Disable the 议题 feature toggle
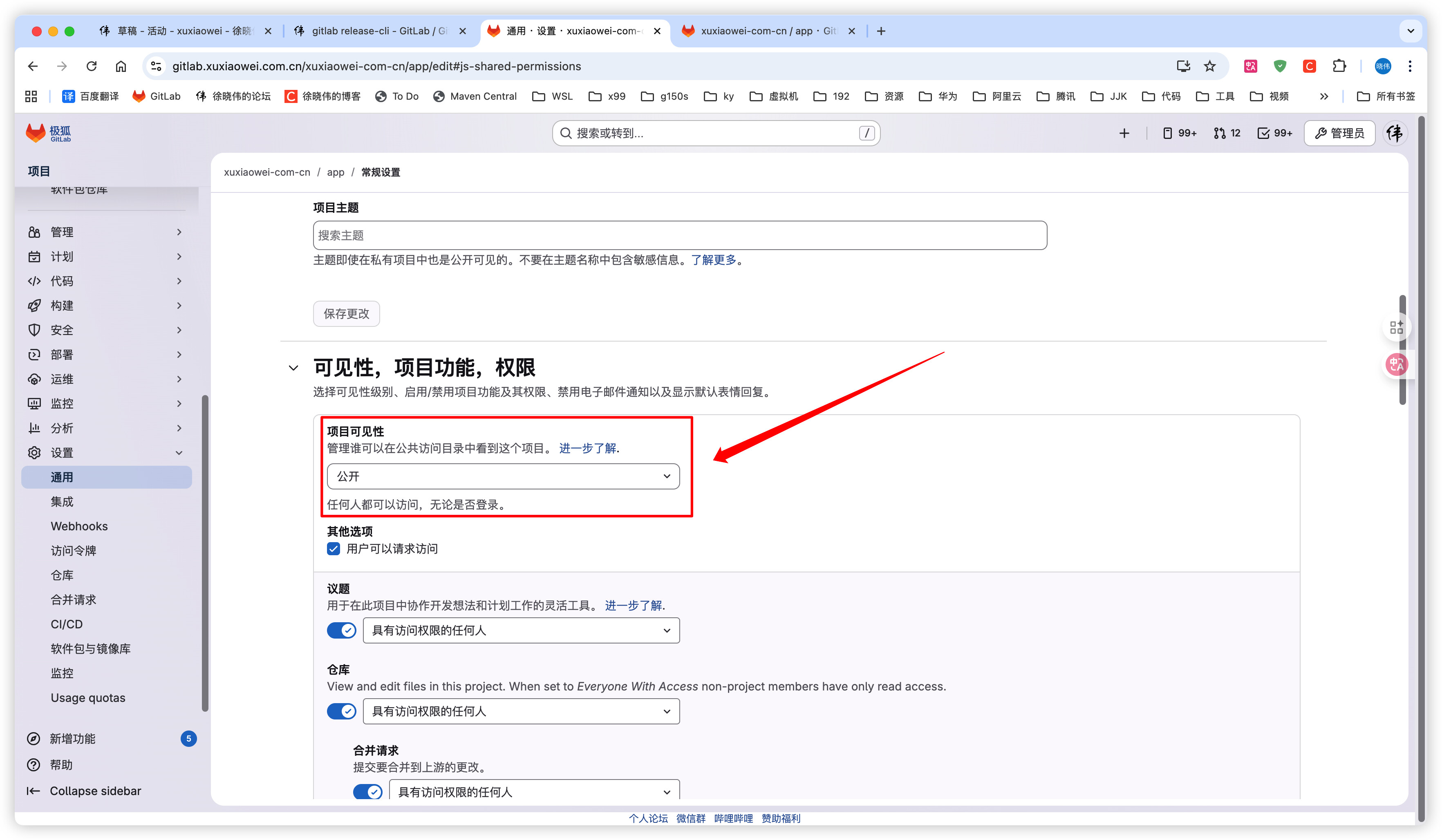The image size is (1442, 840). (x=342, y=631)
